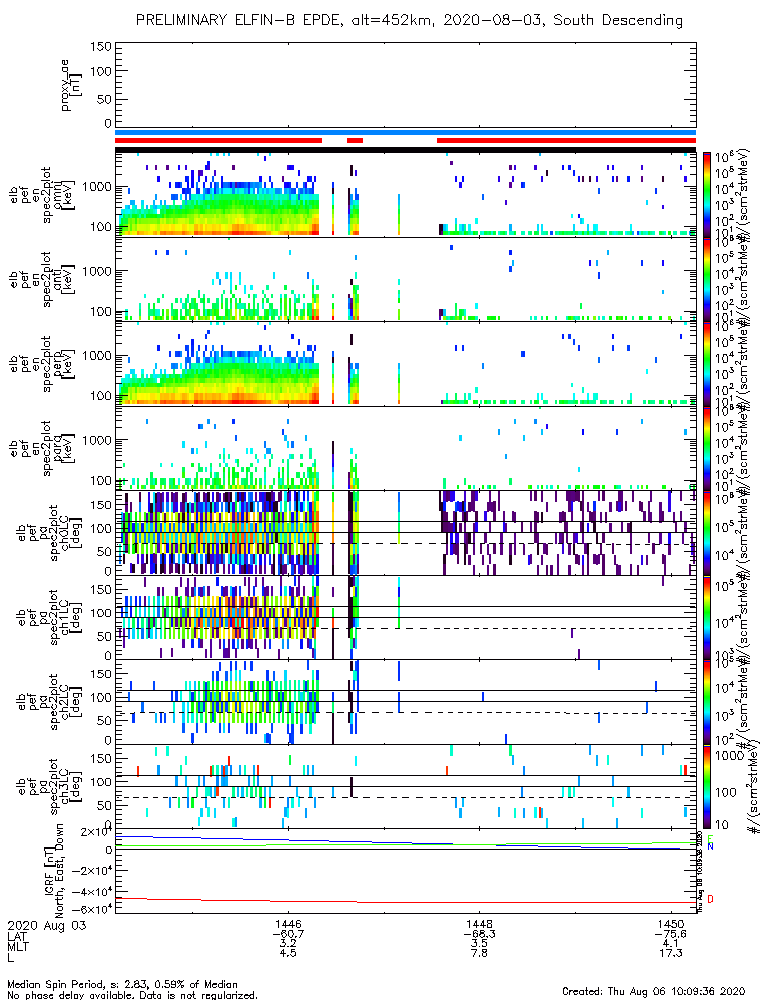775x1000 pixels.
Task: Select the 1448 time axis tick label
Action: click(479, 924)
